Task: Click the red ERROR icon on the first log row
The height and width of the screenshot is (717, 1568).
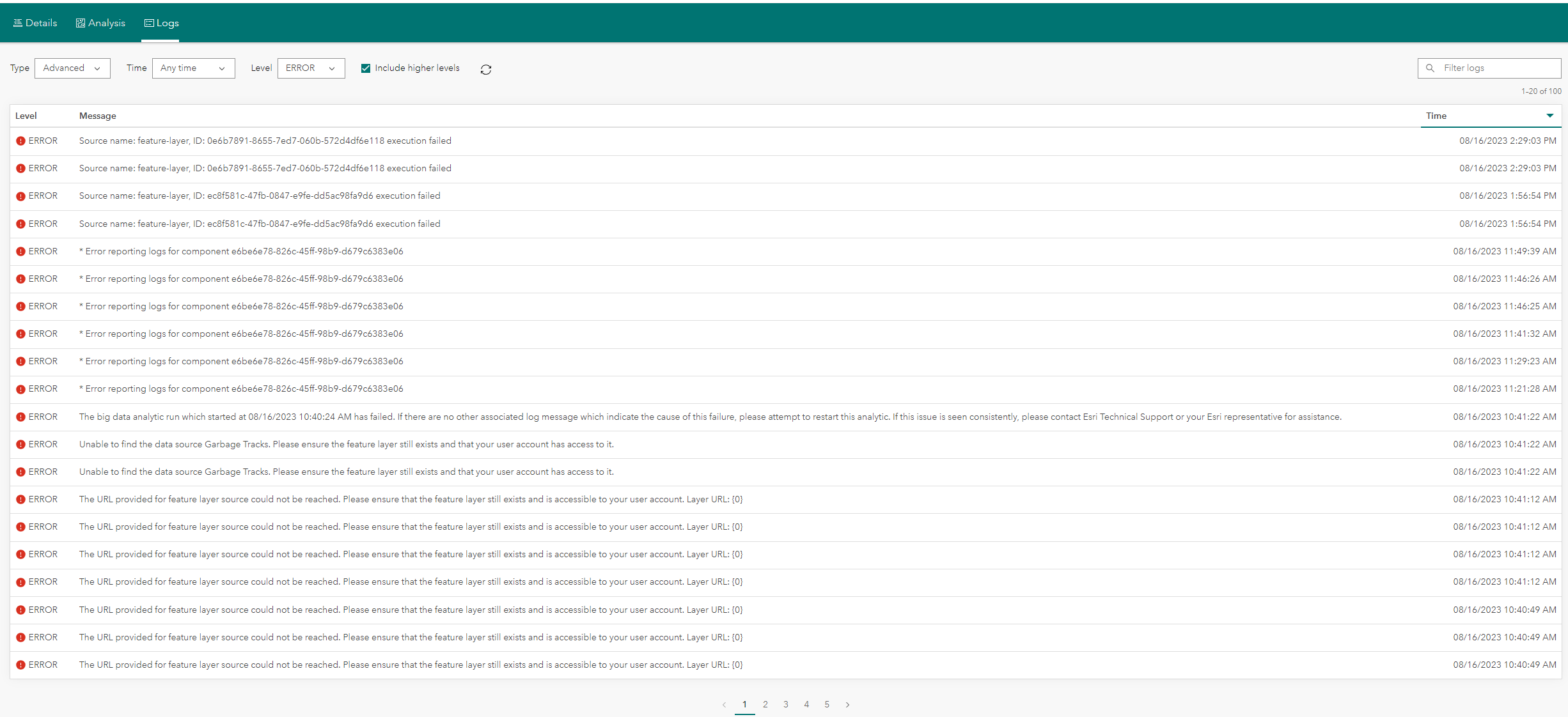Action: [21, 141]
